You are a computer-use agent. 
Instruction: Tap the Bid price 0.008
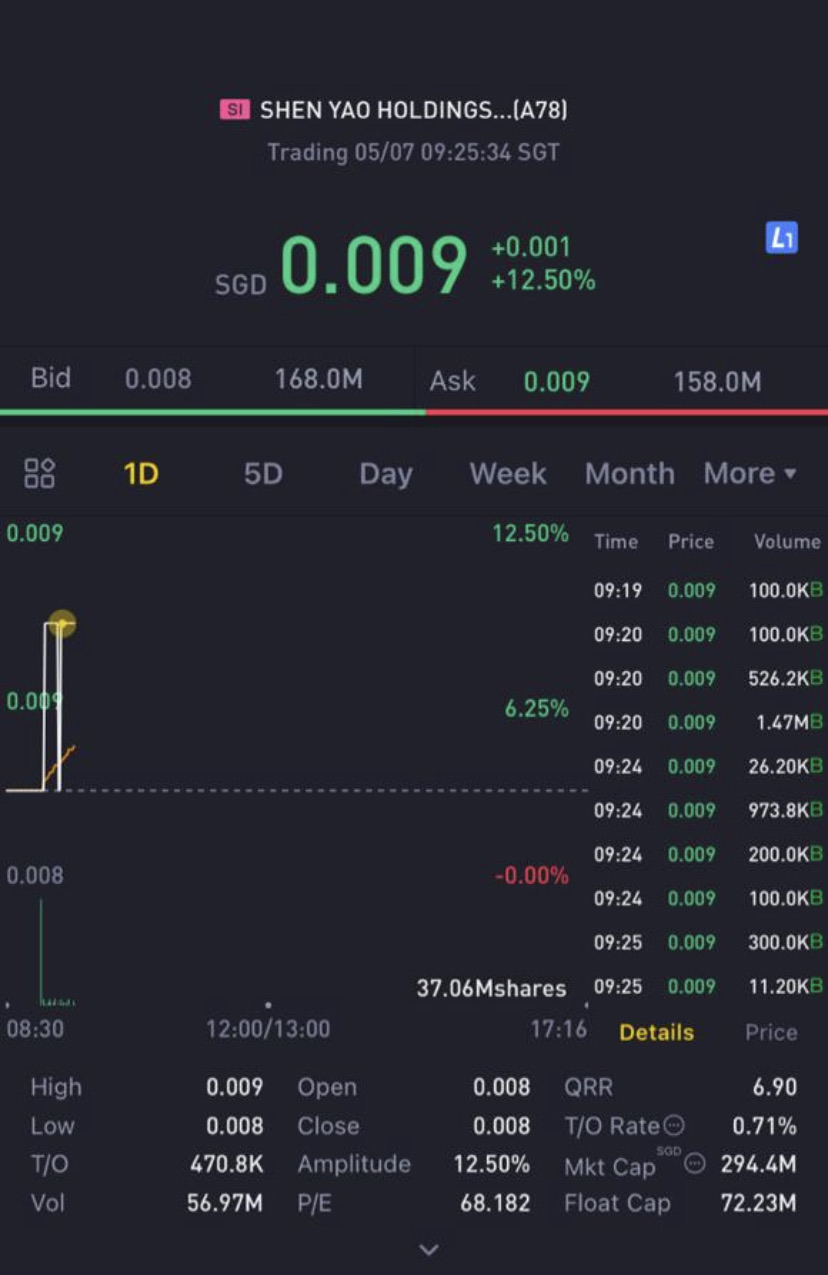click(x=158, y=380)
